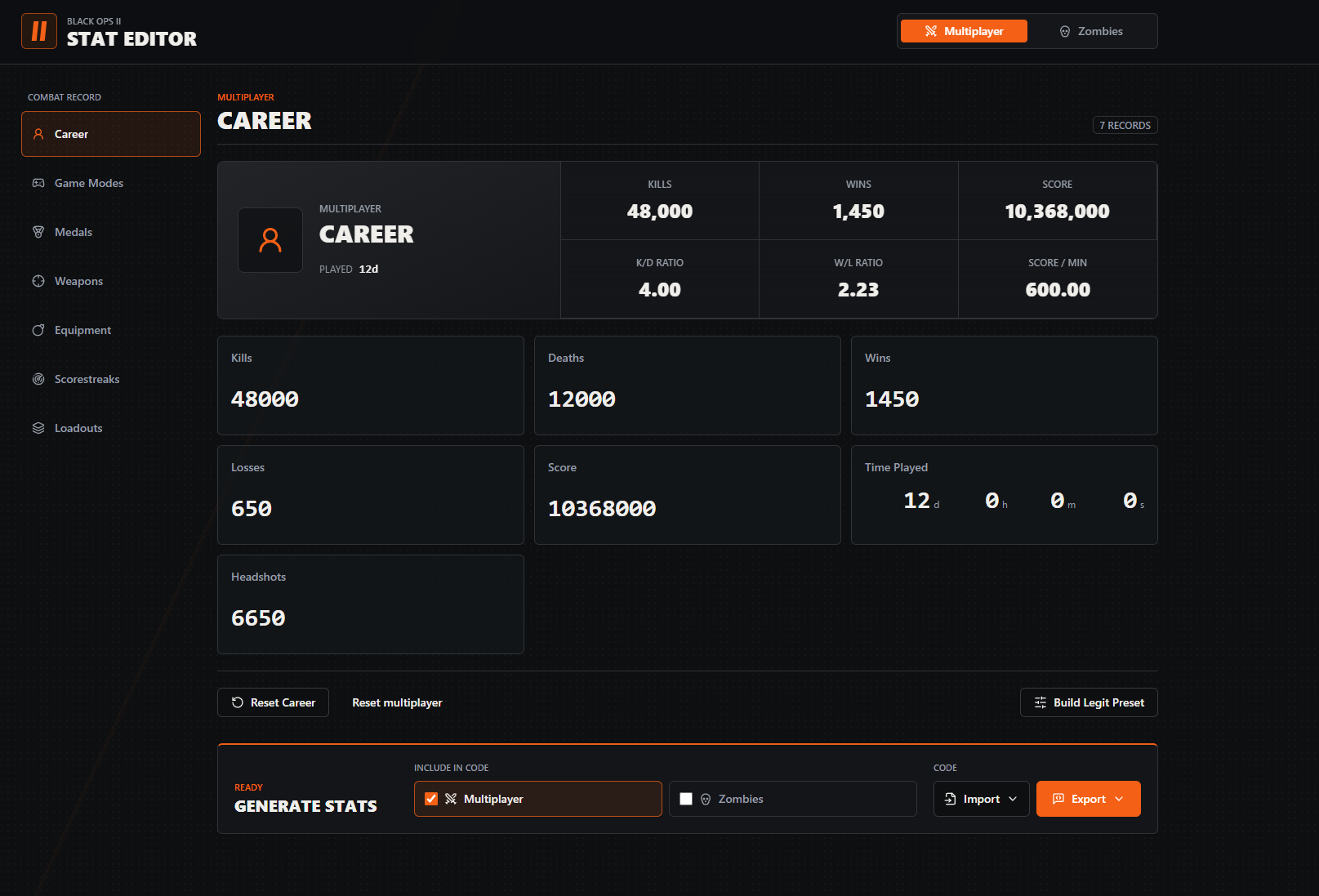Viewport: 1319px width, 896px height.
Task: Expand the Import code dropdown
Action: [981, 799]
